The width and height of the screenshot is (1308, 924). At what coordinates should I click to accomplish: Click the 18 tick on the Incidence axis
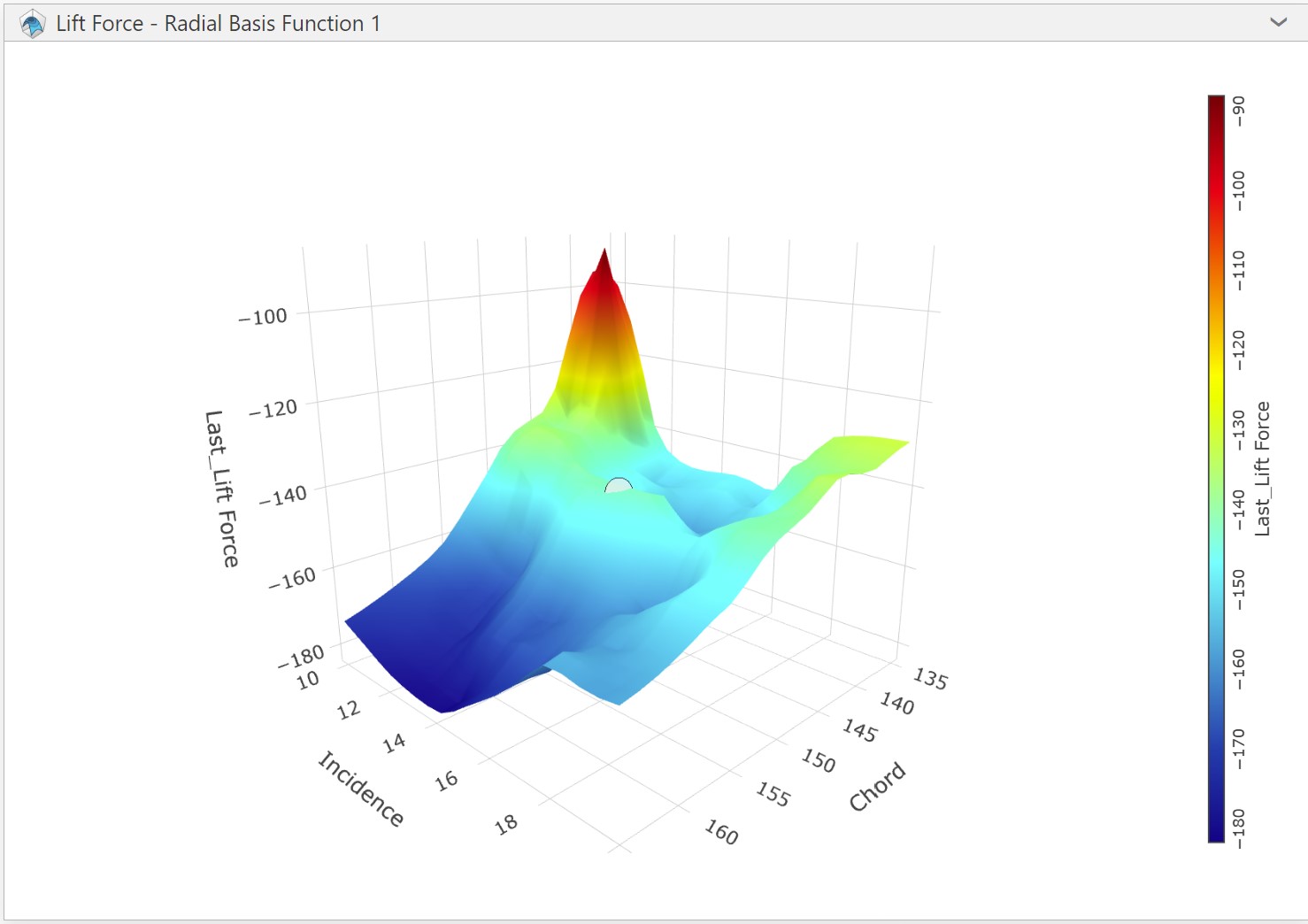506,825
